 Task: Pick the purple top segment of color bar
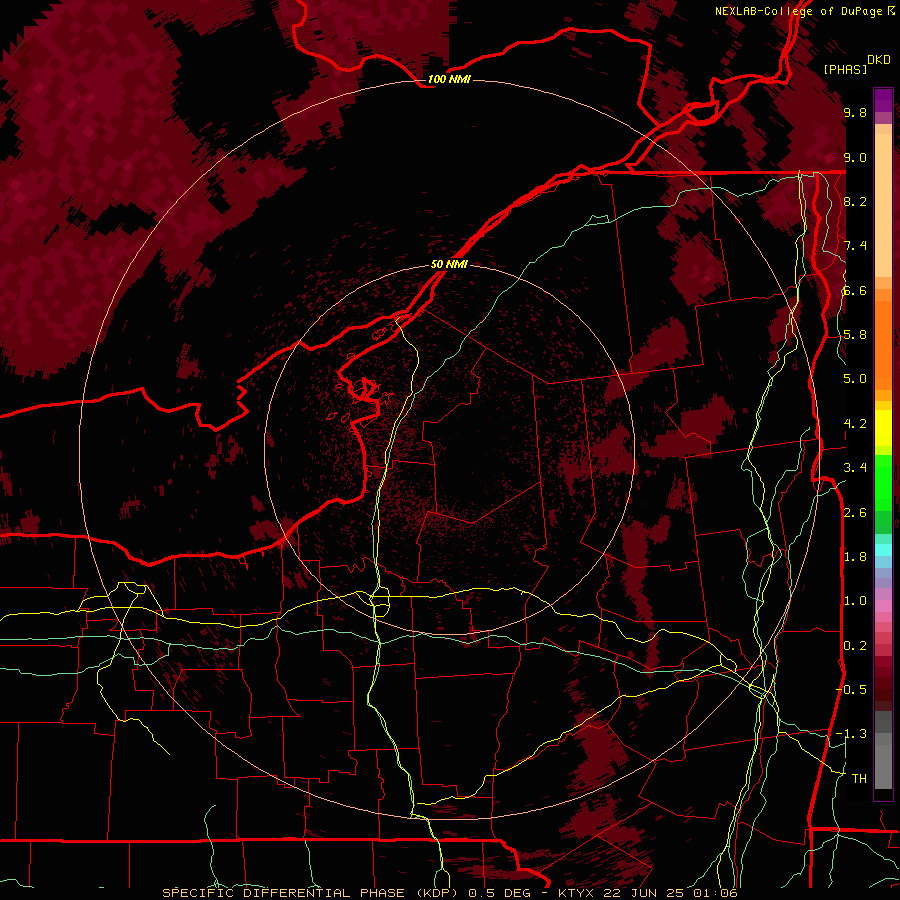pos(883,100)
